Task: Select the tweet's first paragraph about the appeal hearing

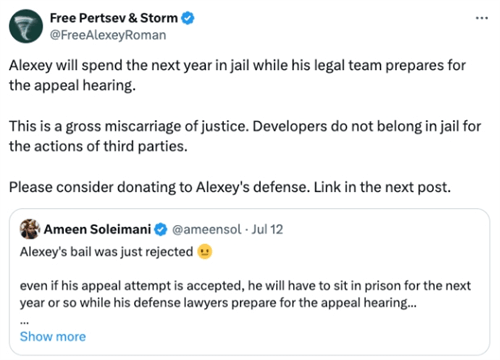Action: (x=237, y=75)
